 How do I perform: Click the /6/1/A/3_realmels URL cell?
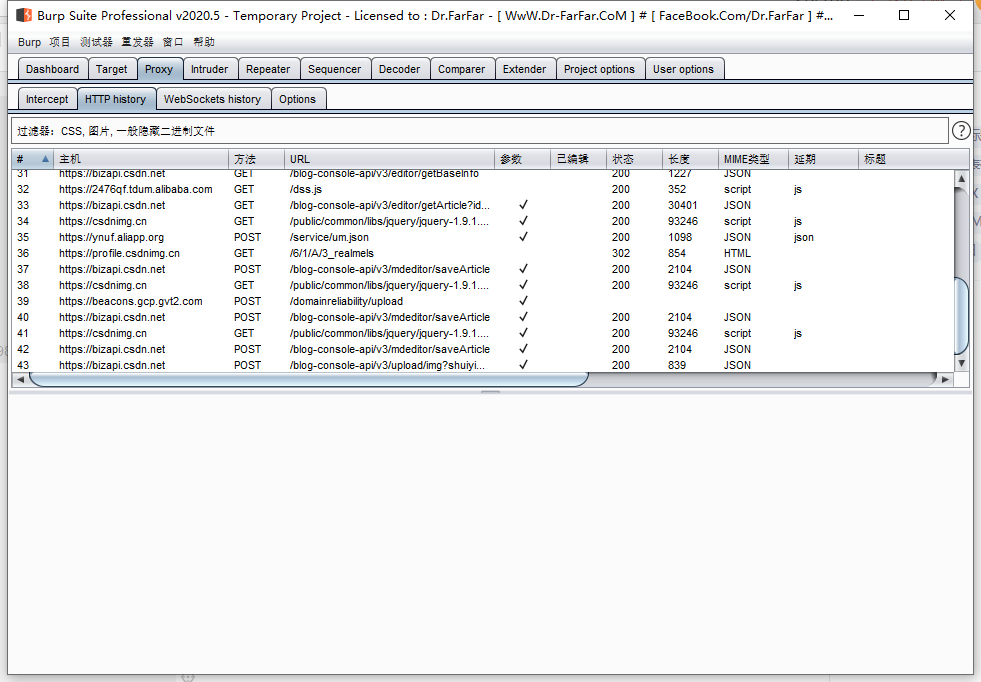[332, 253]
